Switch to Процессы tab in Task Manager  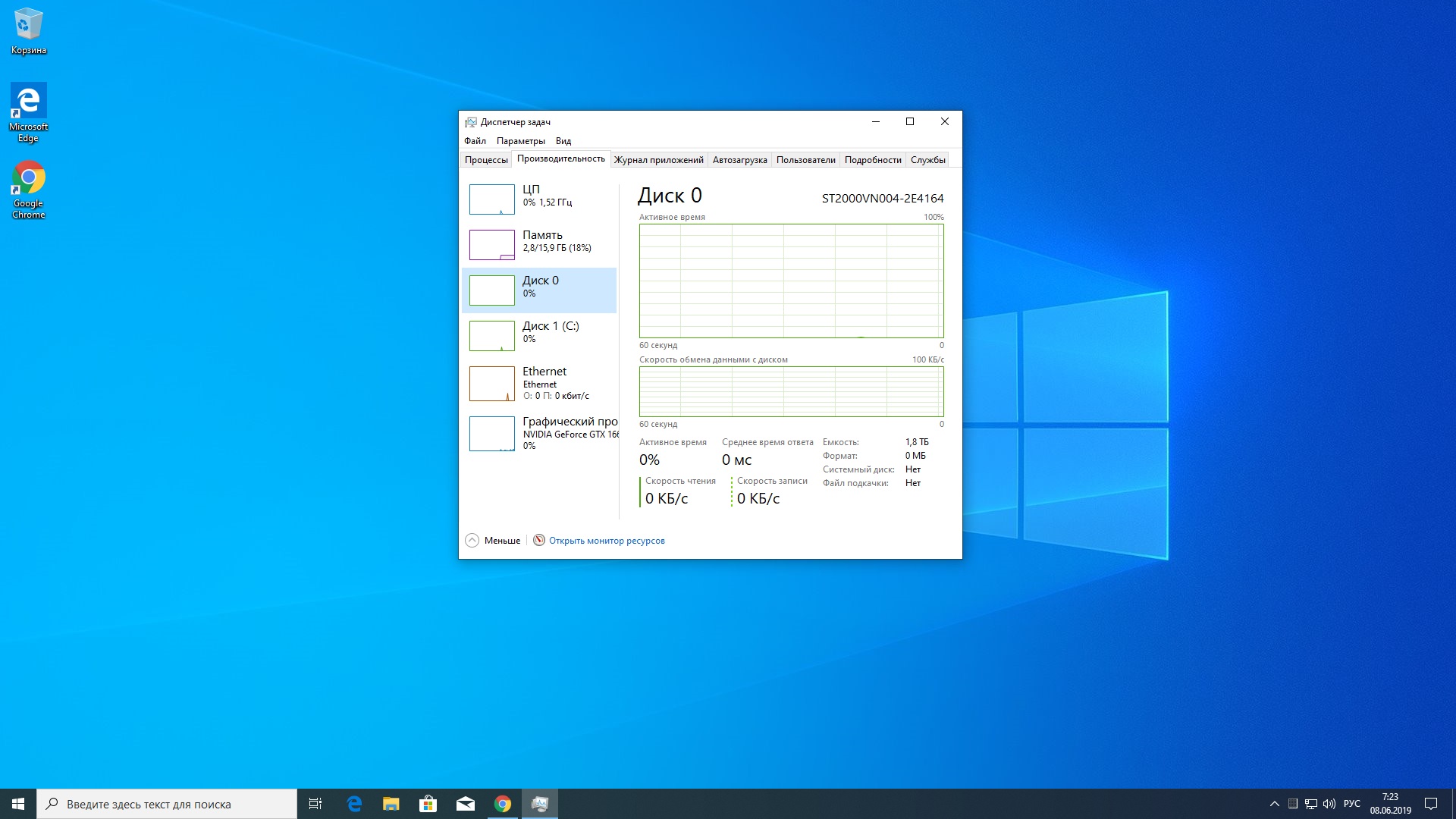coord(486,159)
